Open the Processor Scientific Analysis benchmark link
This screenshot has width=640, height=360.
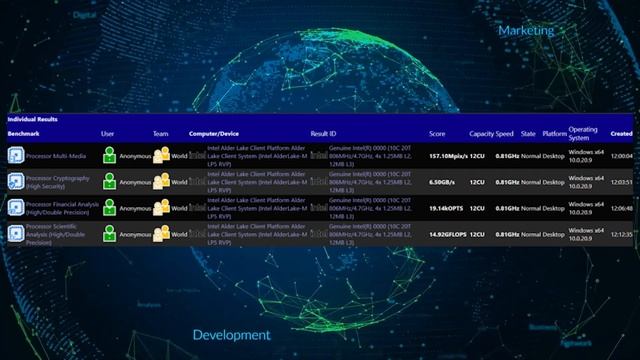[56, 234]
